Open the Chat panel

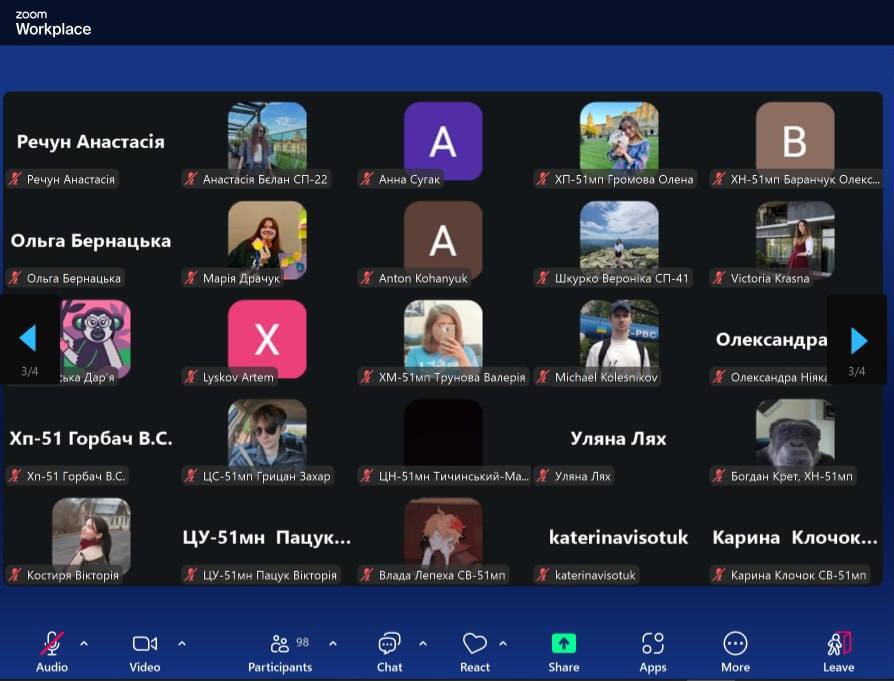point(389,644)
